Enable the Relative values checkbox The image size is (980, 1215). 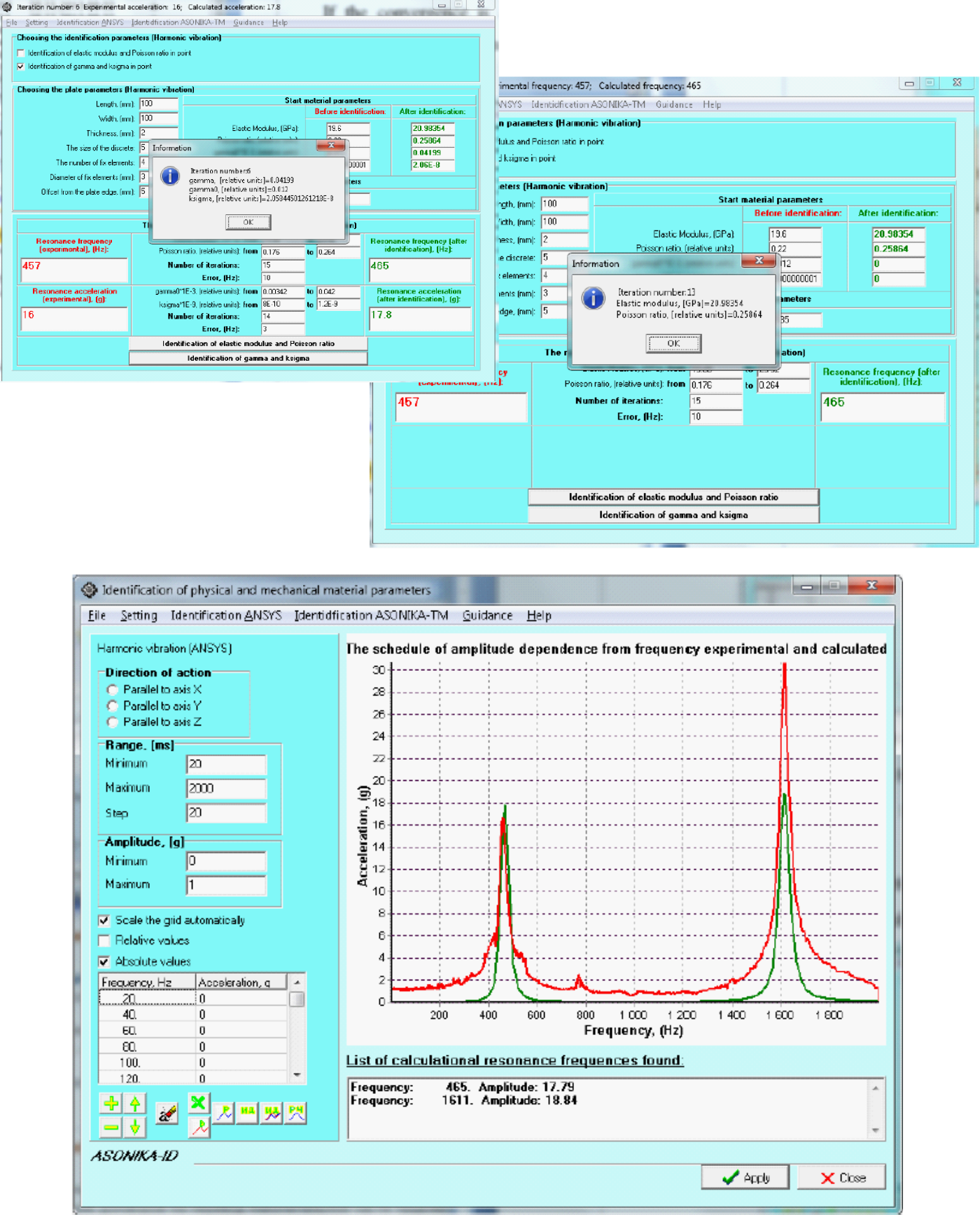pos(104,940)
